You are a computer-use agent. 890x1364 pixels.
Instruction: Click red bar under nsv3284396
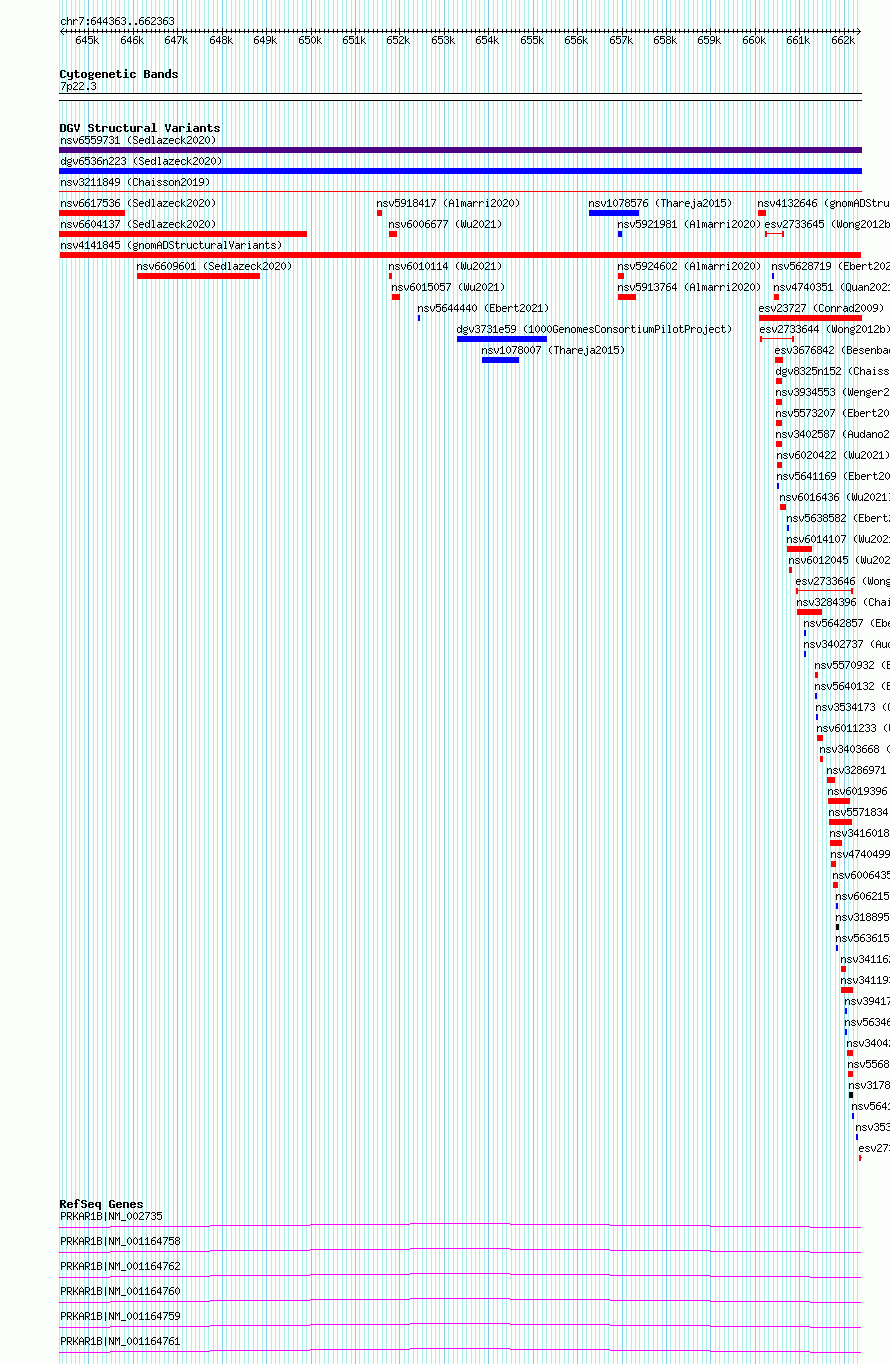809,612
